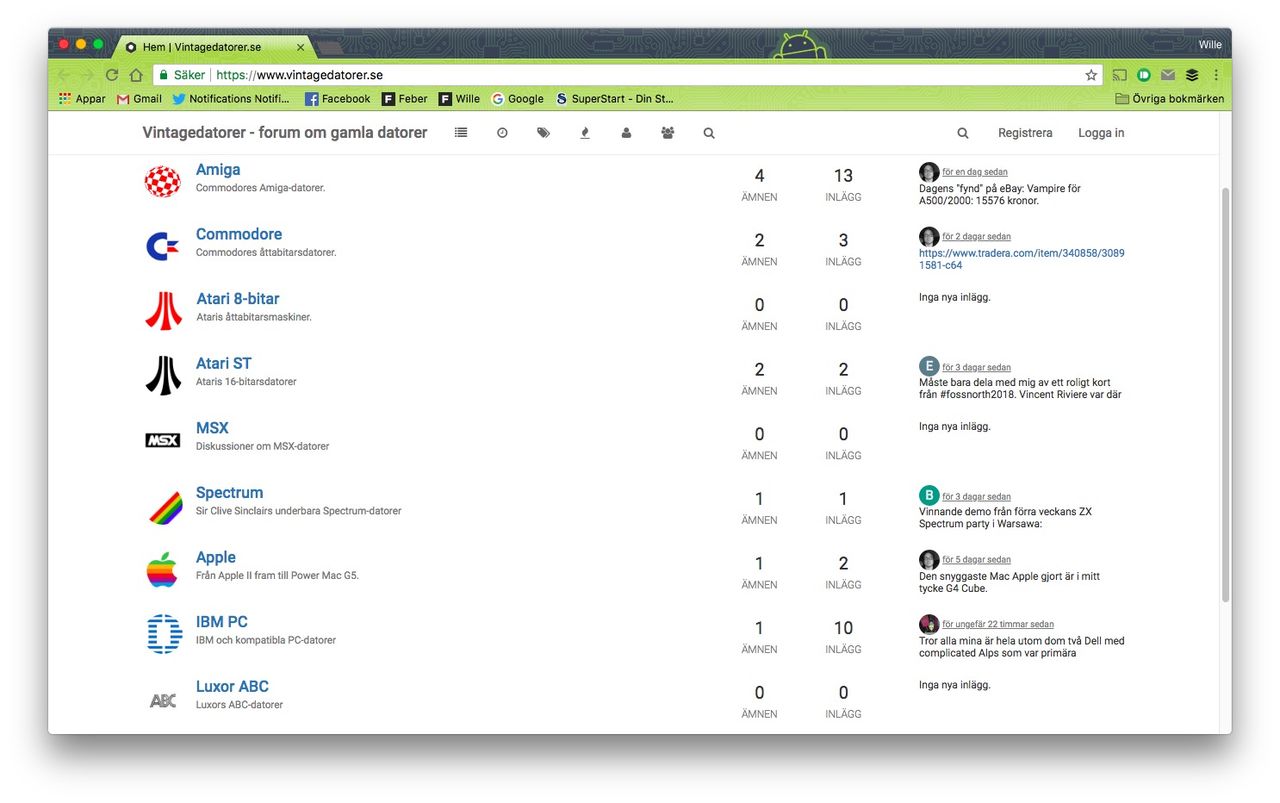Click the user avatar in IBM PC row
Screen dimensions: 1280x803
click(x=929, y=624)
